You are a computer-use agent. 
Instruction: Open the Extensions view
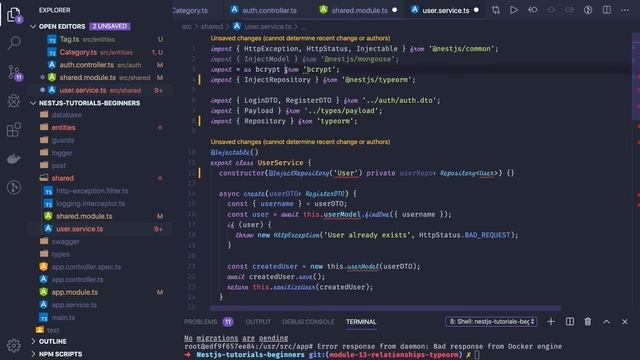(x=14, y=130)
